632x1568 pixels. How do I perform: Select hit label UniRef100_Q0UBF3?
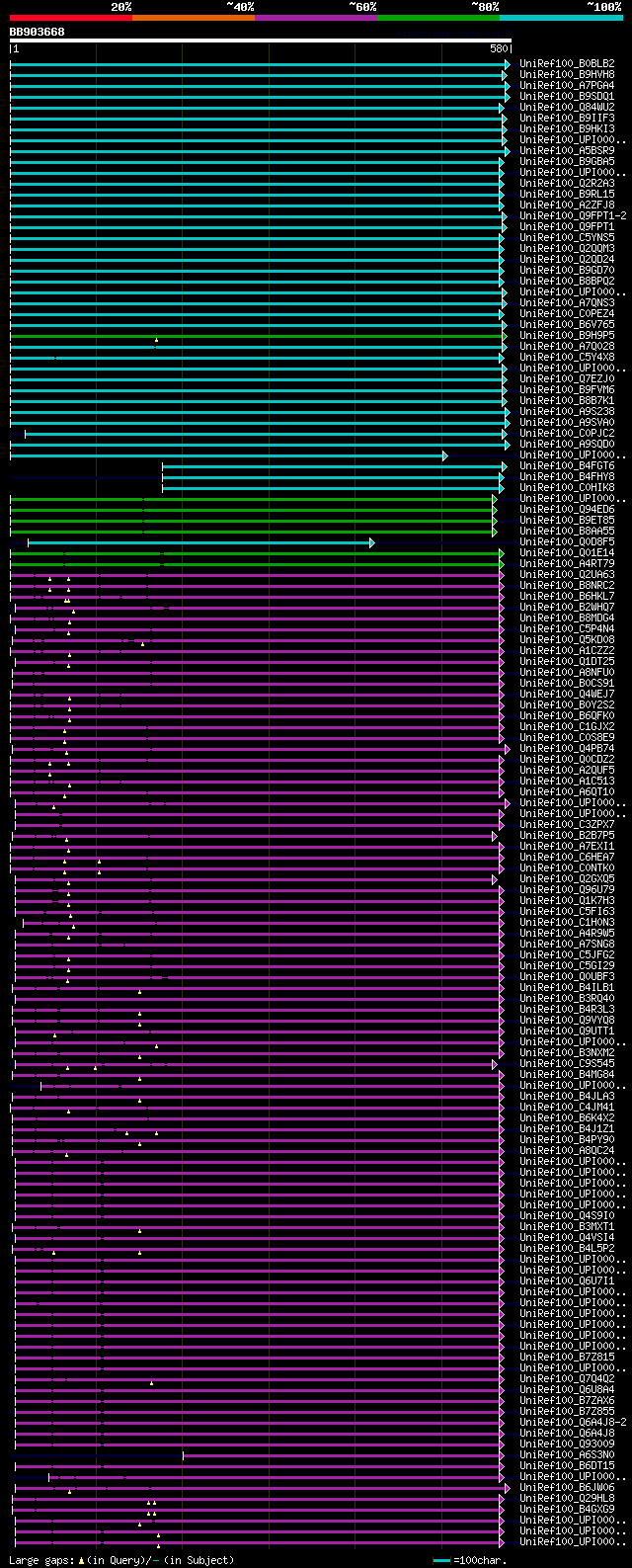click(567, 976)
